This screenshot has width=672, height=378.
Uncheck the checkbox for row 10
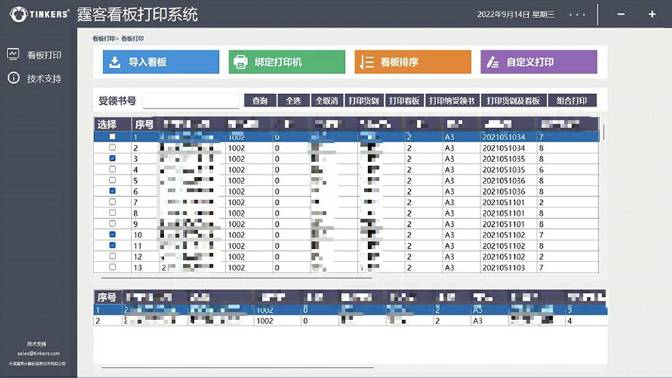point(112,234)
